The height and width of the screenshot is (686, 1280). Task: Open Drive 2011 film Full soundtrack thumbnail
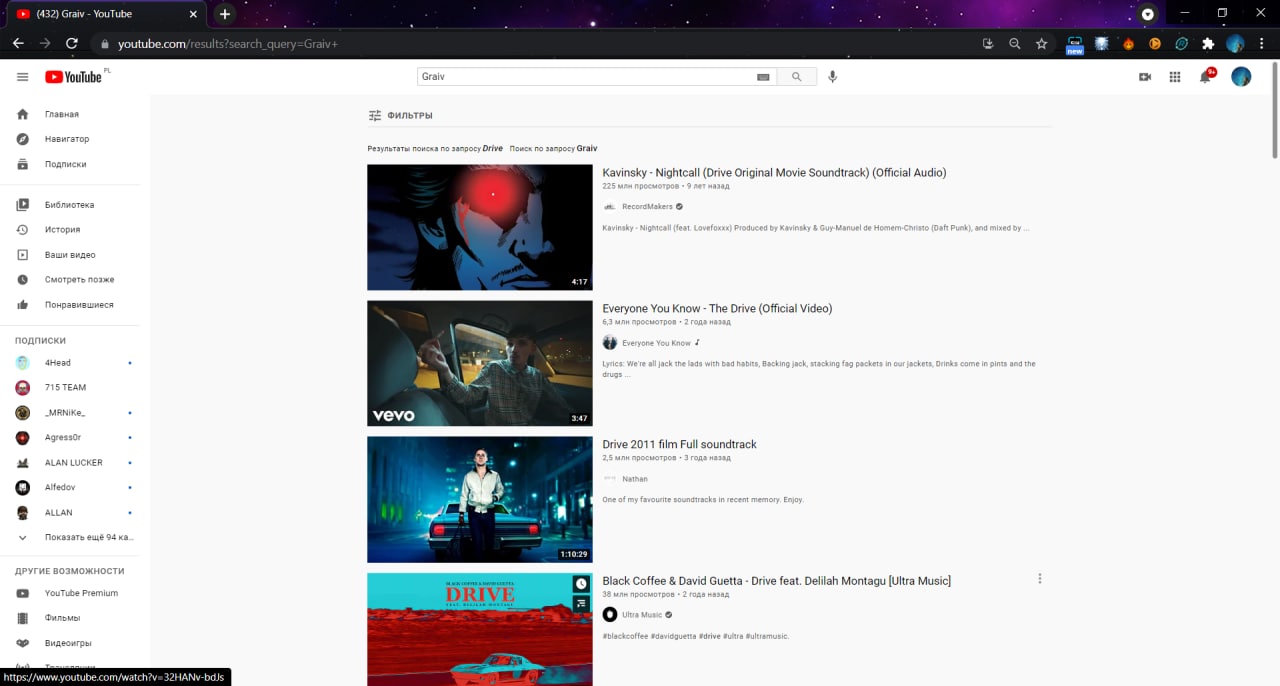point(480,499)
